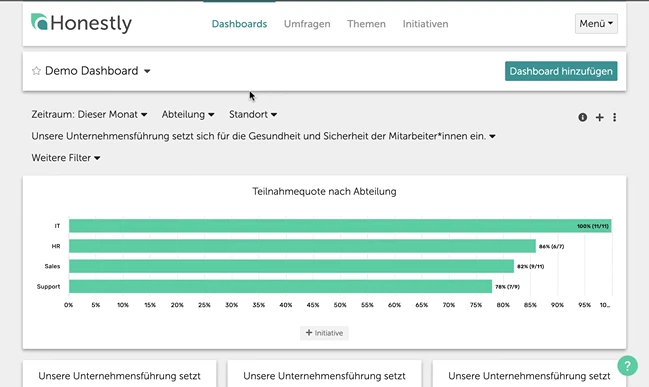This screenshot has height=387, width=649.
Task: Expand the Demo Dashboard selector
Action: pos(98,71)
